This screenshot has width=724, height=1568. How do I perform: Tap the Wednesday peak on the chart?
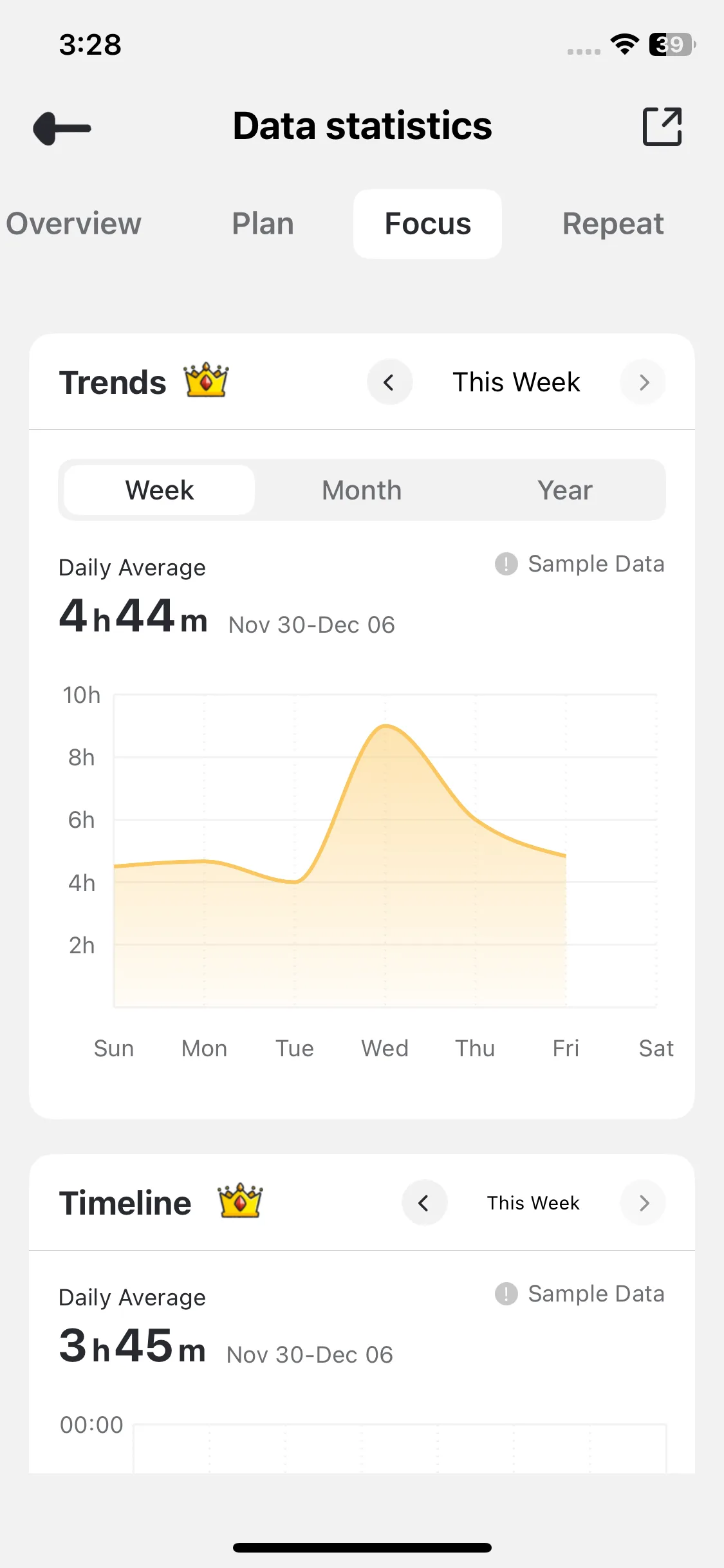pos(385,726)
